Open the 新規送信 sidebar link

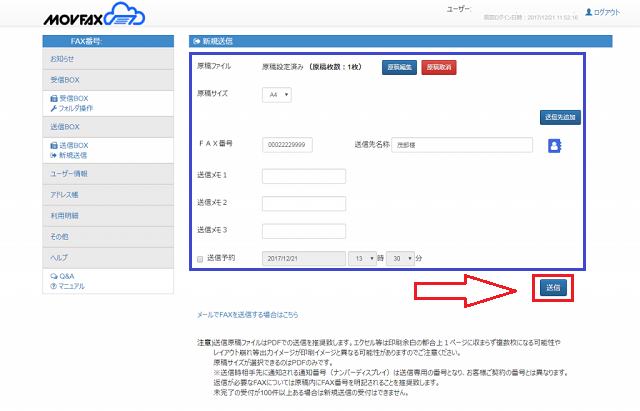click(69, 155)
